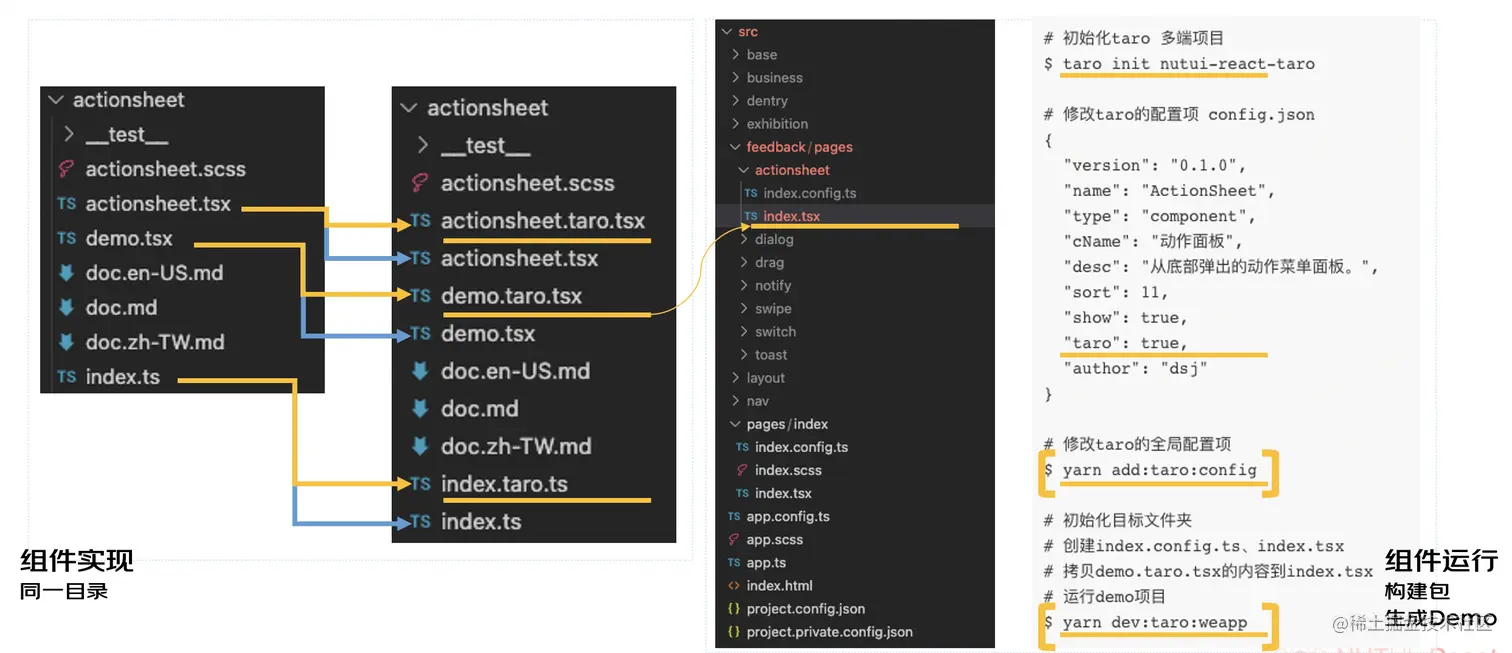Open actionsheet.tsx in the left panel
The image size is (1512, 653).
tap(158, 204)
